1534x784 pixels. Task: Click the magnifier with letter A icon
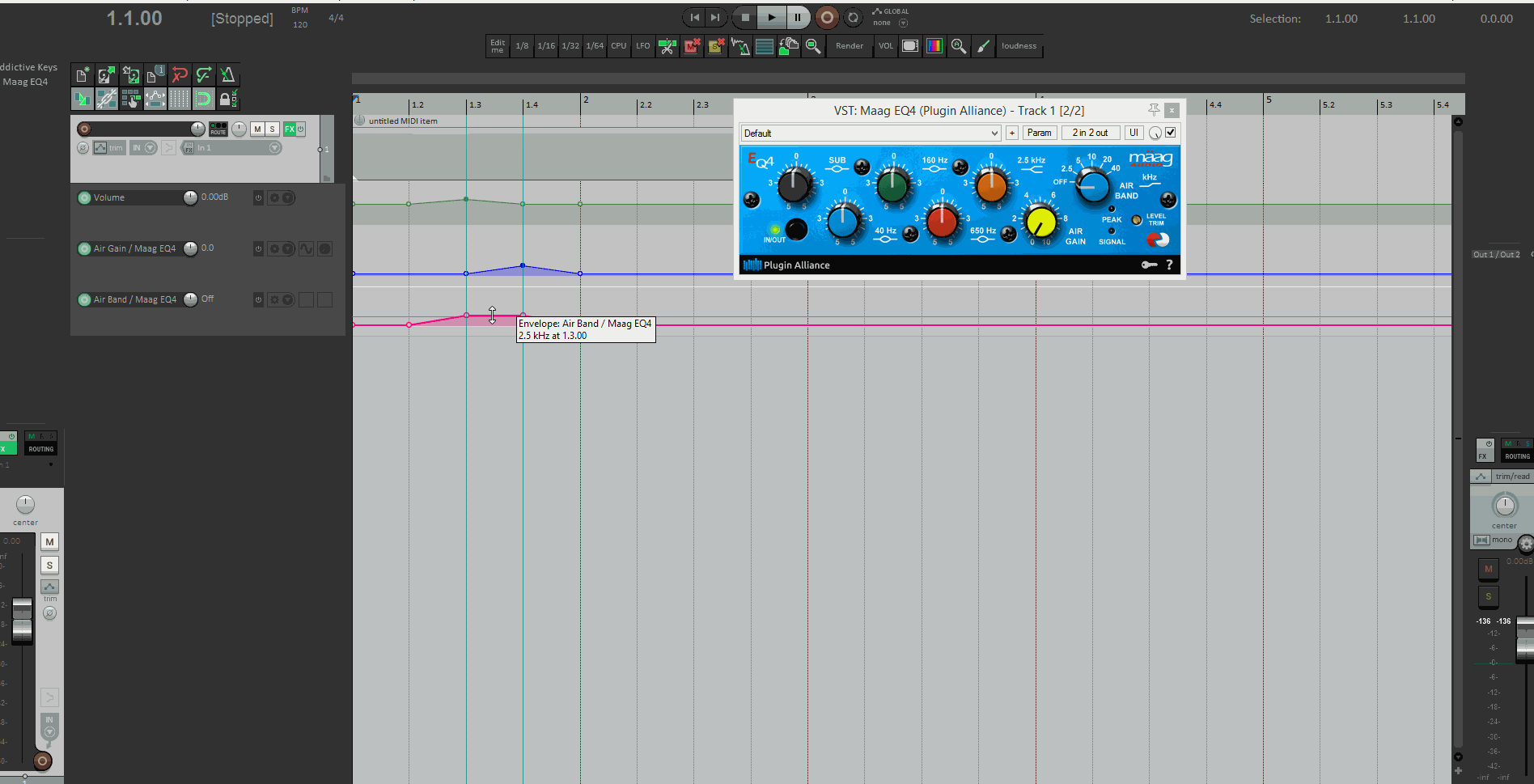(959, 46)
